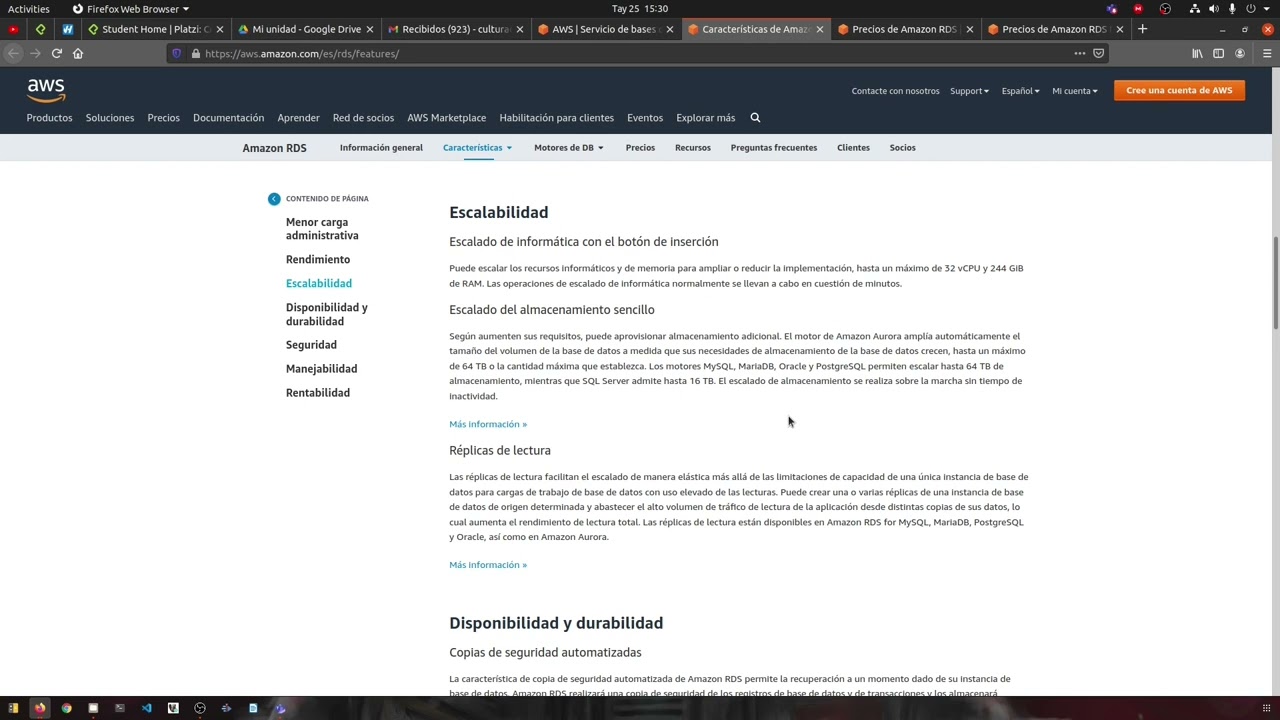The image size is (1280, 720).
Task: Launch the Terminal from the dock
Action: (x=120, y=708)
